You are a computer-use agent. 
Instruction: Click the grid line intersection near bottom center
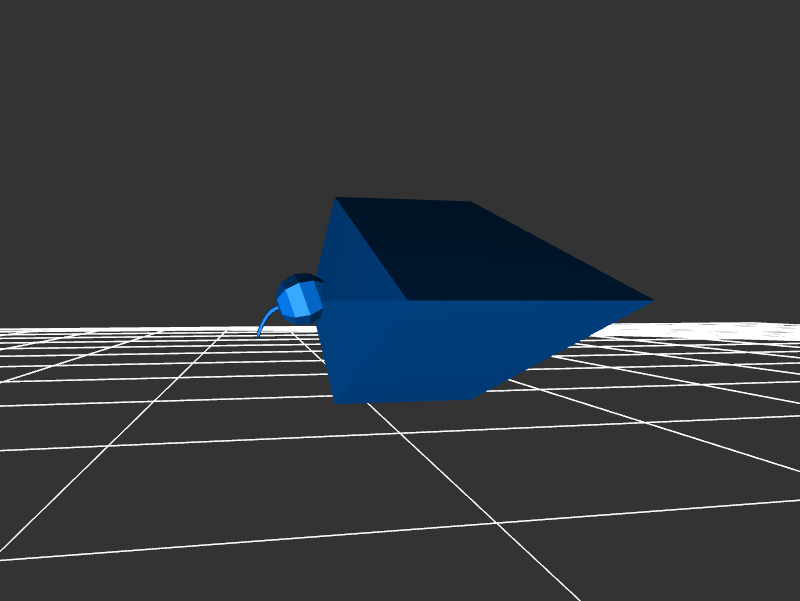pos(495,522)
